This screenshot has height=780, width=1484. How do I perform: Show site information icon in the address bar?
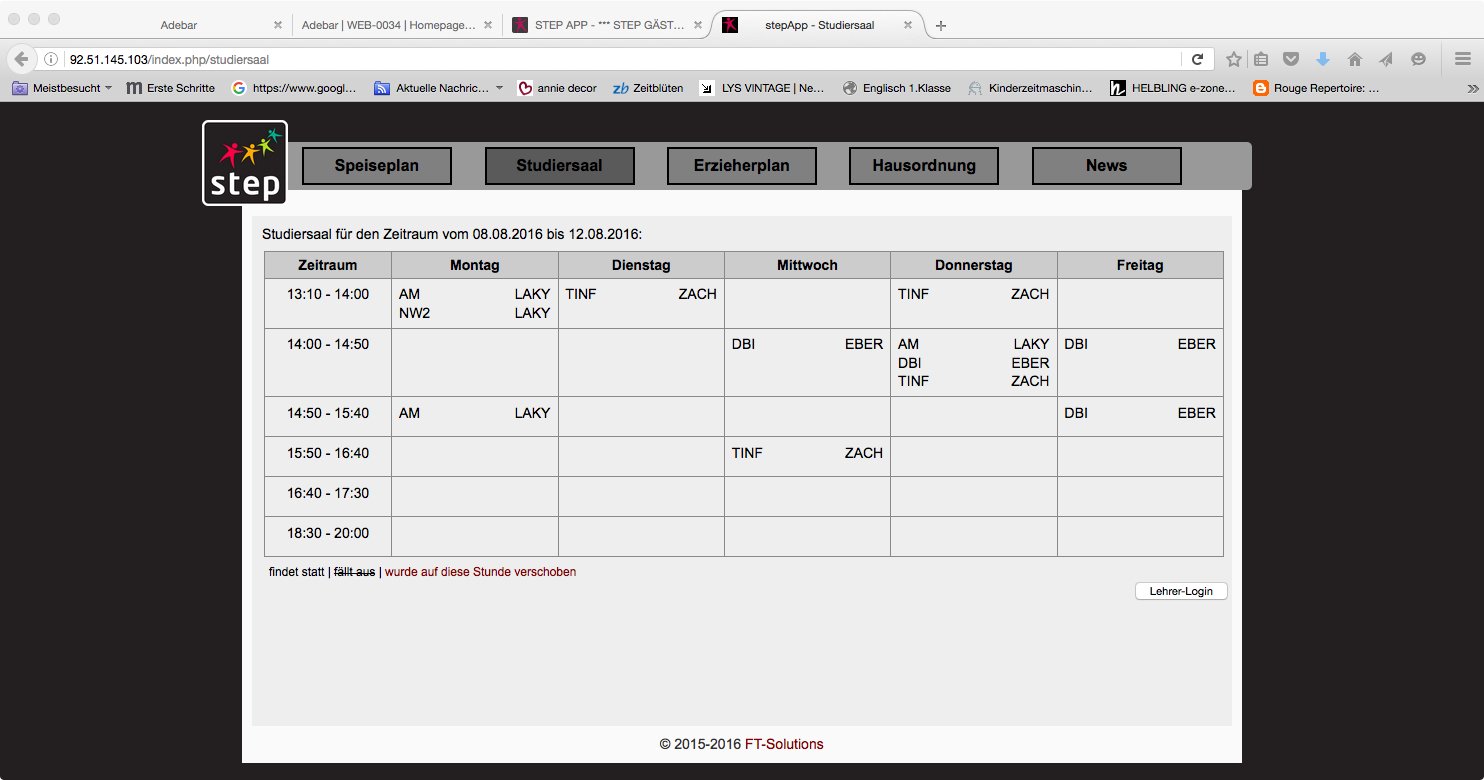tap(52, 59)
